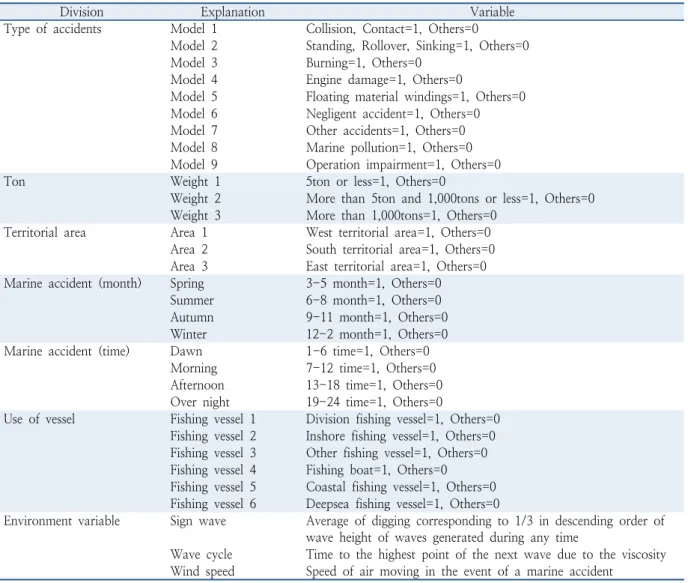Select the 'Autumn' cell
688x583 pixels.
192,317
